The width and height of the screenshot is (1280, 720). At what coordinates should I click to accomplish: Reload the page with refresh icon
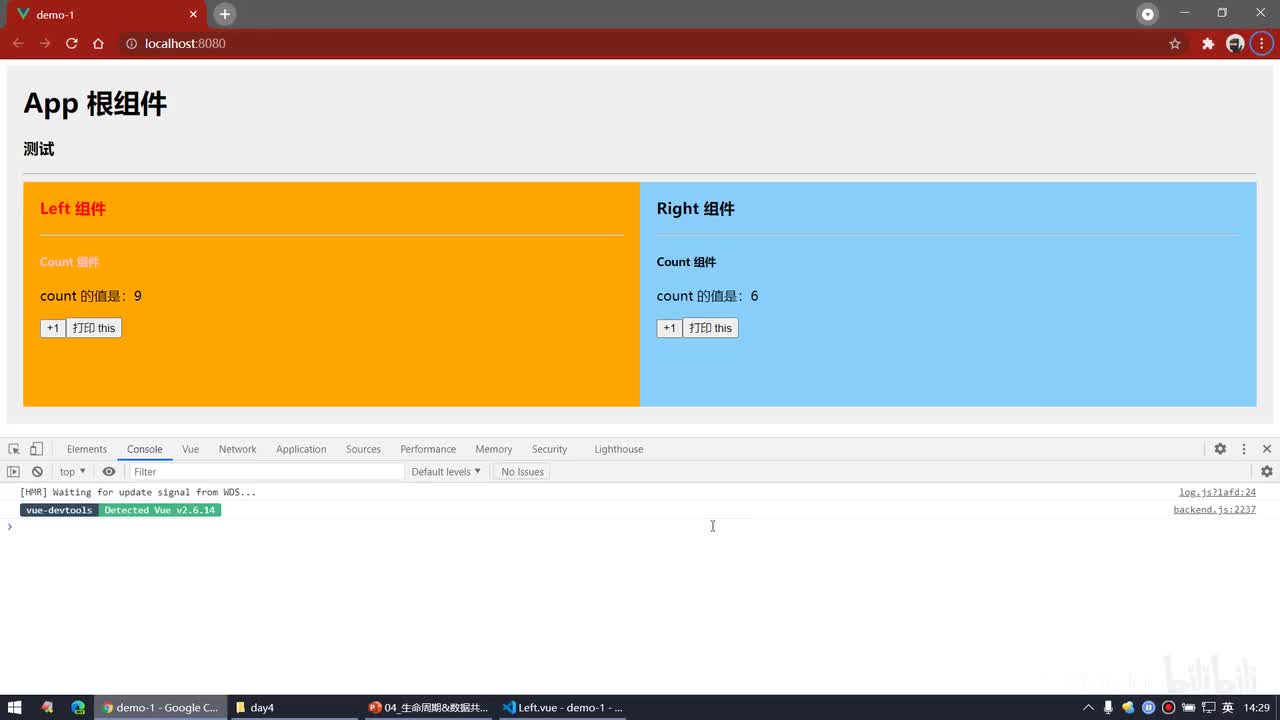click(x=72, y=43)
